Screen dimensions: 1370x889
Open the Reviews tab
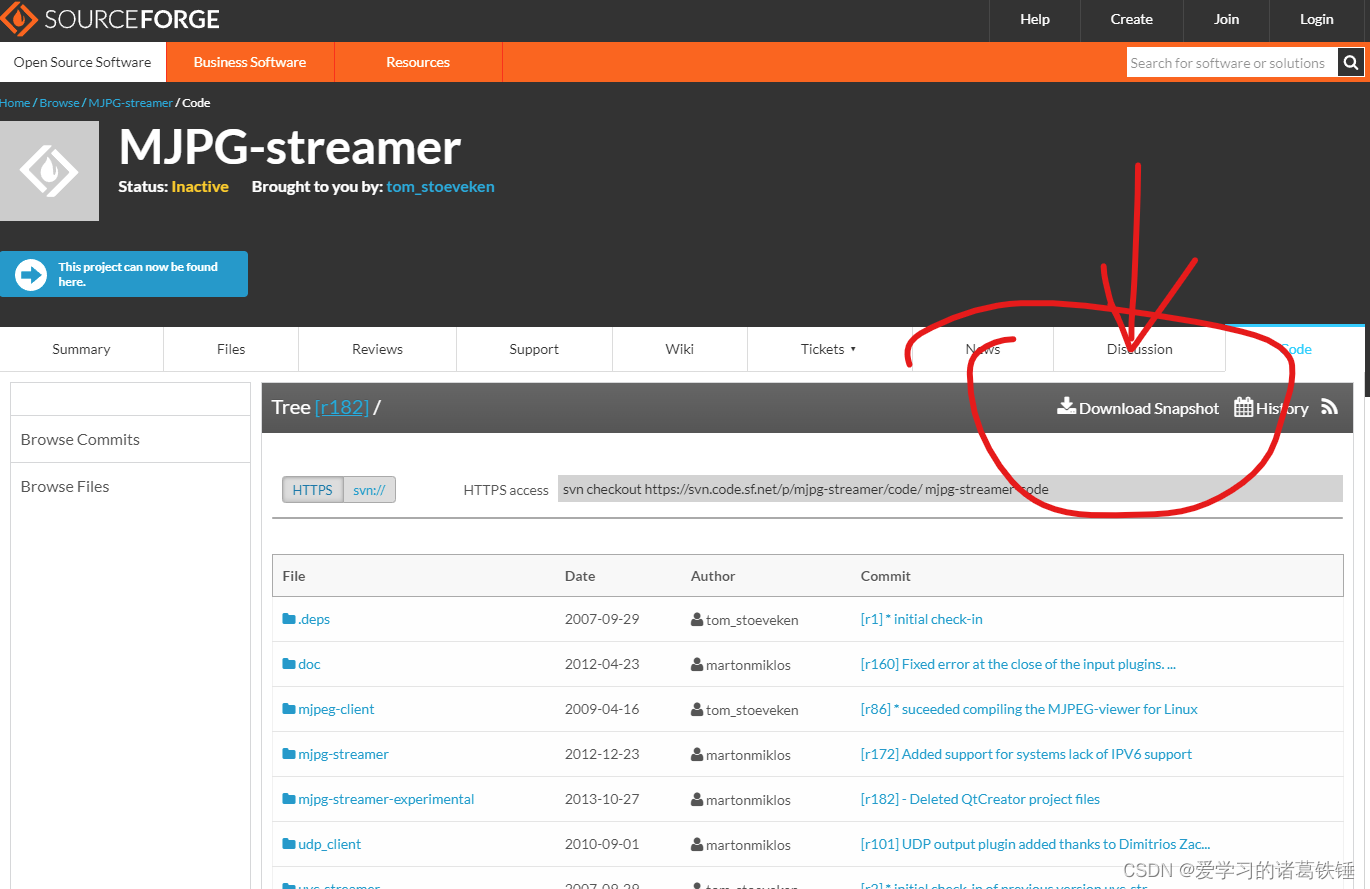pyautogui.click(x=377, y=349)
